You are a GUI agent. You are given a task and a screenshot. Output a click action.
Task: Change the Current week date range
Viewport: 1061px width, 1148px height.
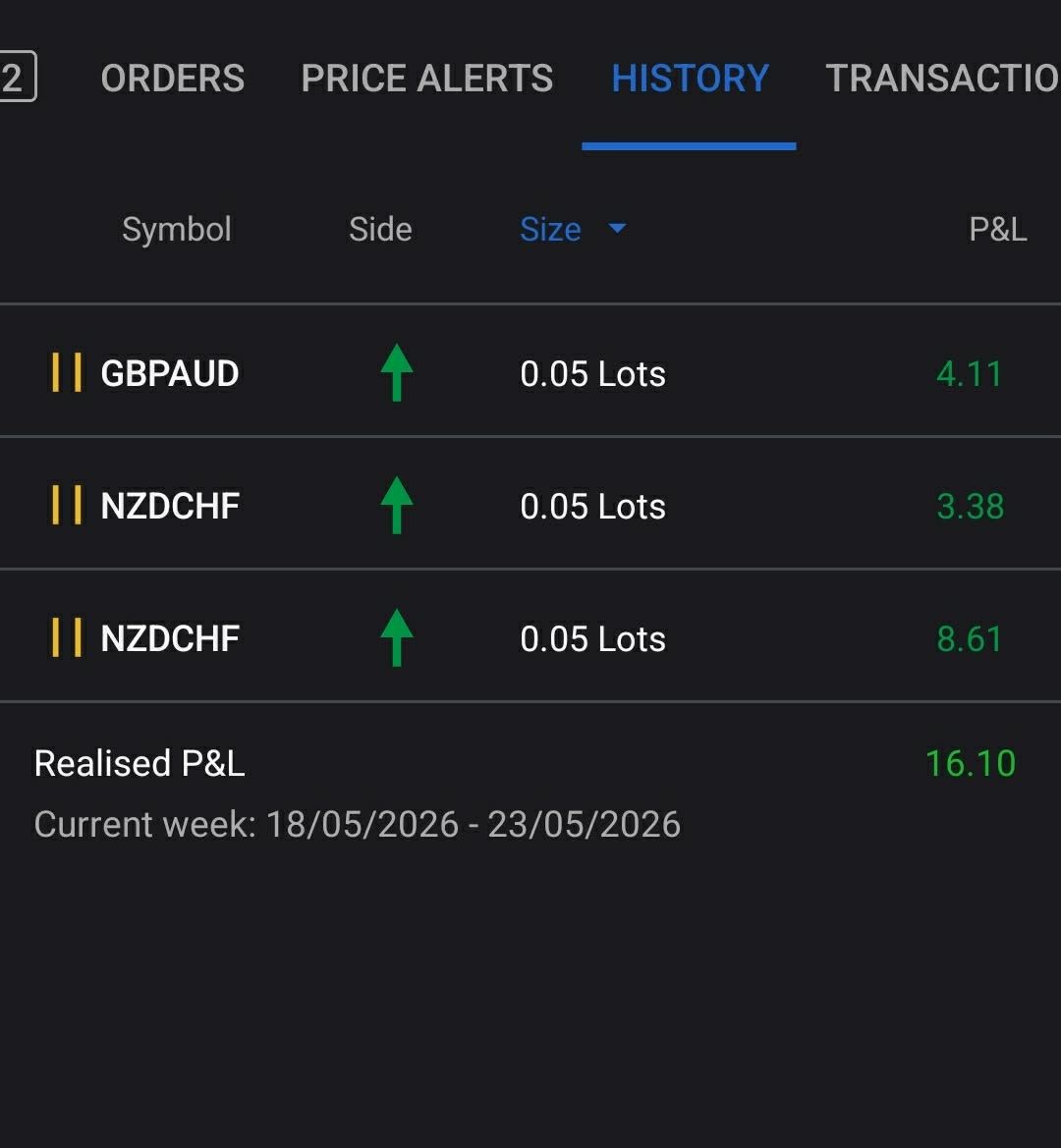pyautogui.click(x=358, y=824)
